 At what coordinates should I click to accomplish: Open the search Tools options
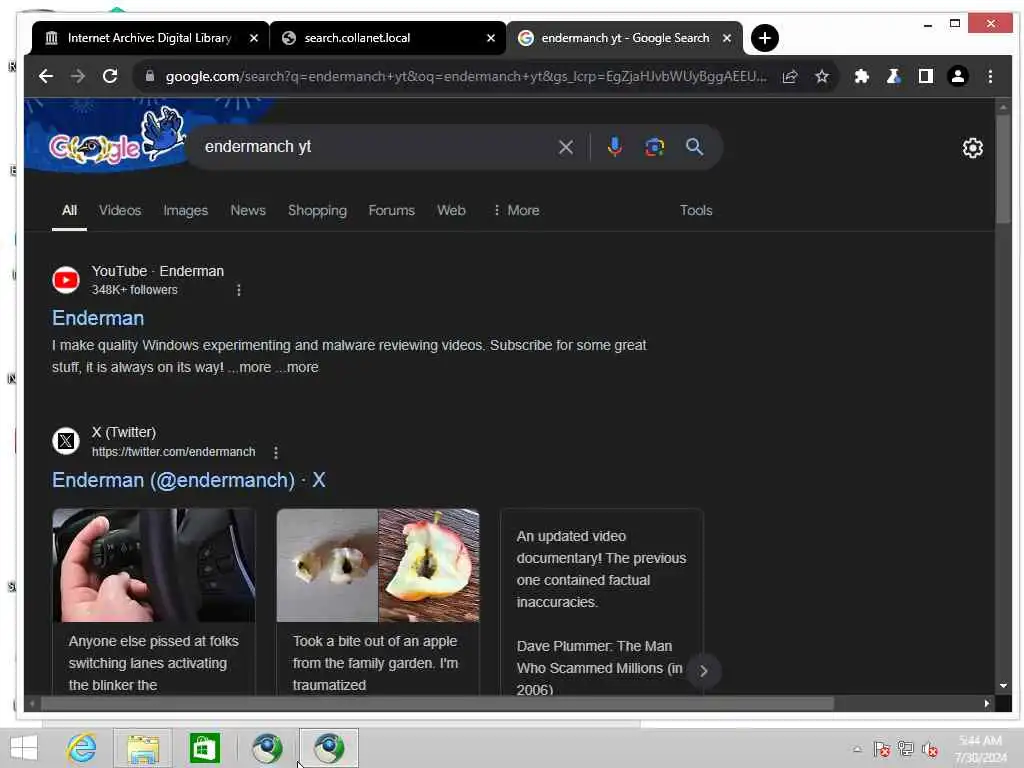[x=696, y=210]
